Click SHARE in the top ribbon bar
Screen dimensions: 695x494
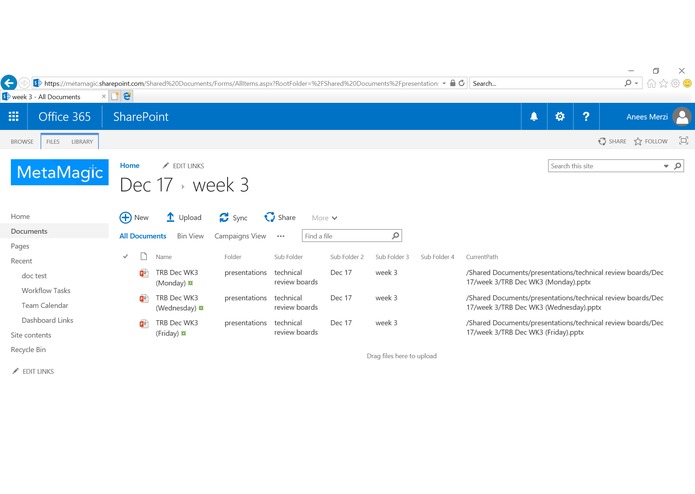tap(612, 141)
